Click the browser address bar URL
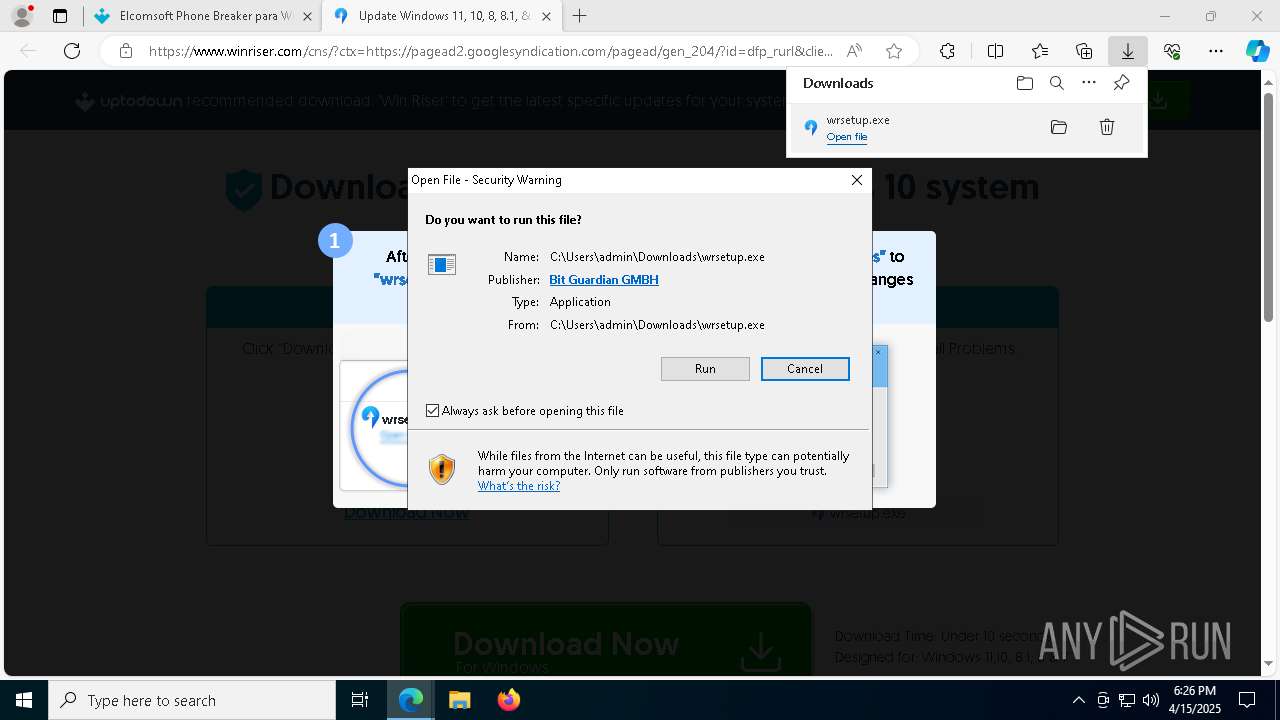Viewport: 1280px width, 720px height. pyautogui.click(x=490, y=51)
